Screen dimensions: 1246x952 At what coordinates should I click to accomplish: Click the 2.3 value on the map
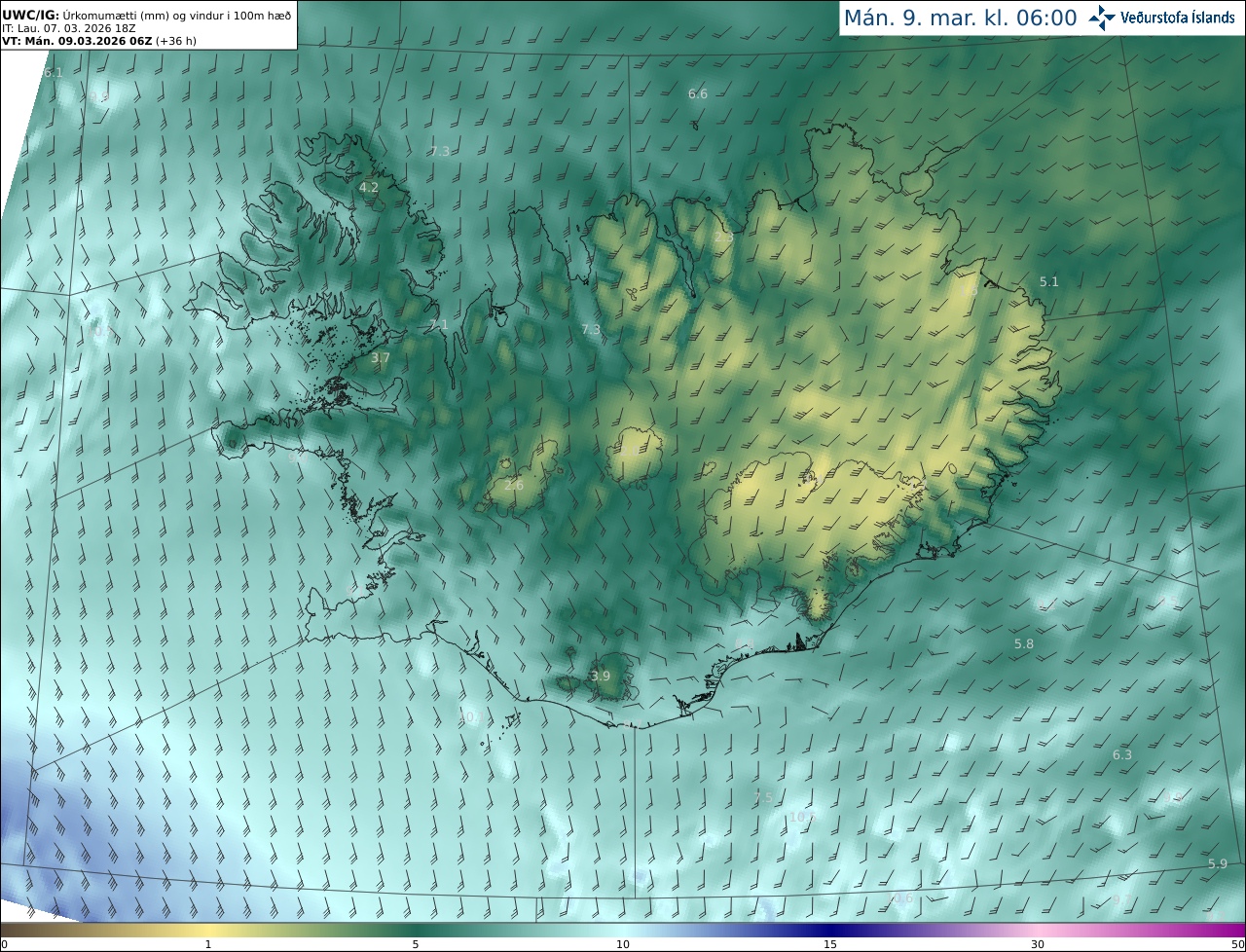(724, 238)
